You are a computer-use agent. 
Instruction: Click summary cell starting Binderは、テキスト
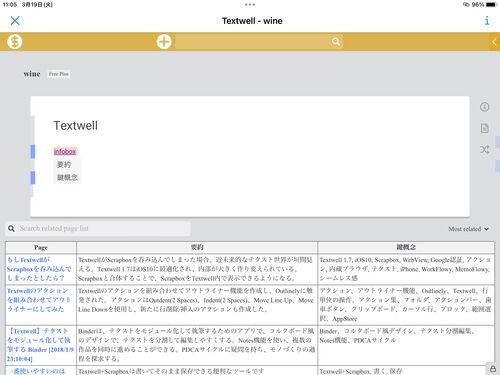[197, 345]
